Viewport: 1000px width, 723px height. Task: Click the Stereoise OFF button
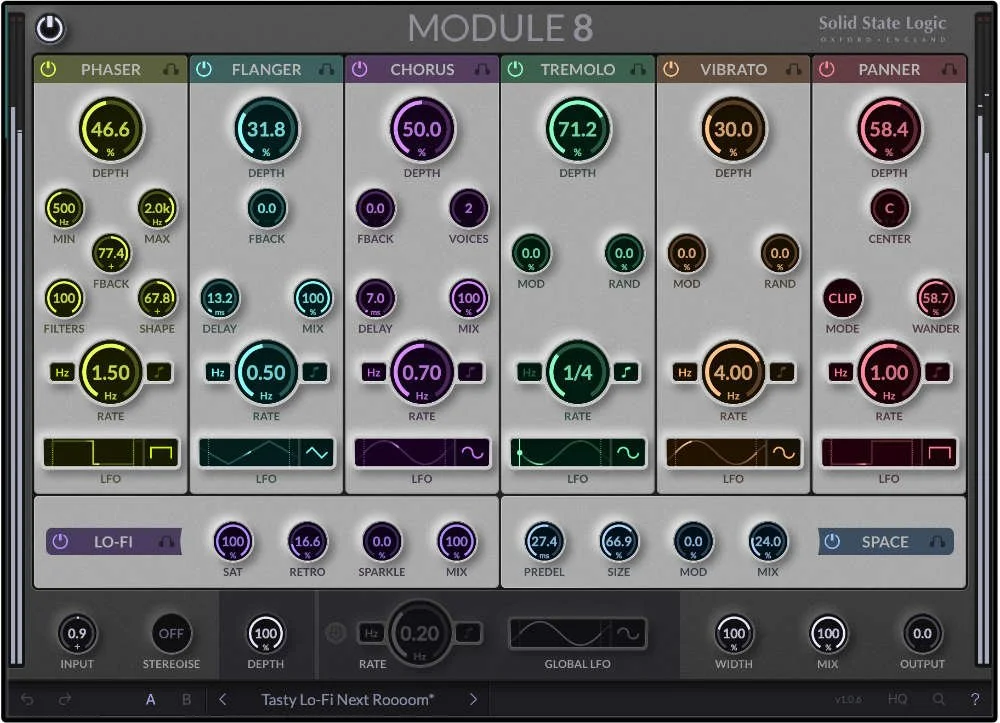tap(171, 633)
